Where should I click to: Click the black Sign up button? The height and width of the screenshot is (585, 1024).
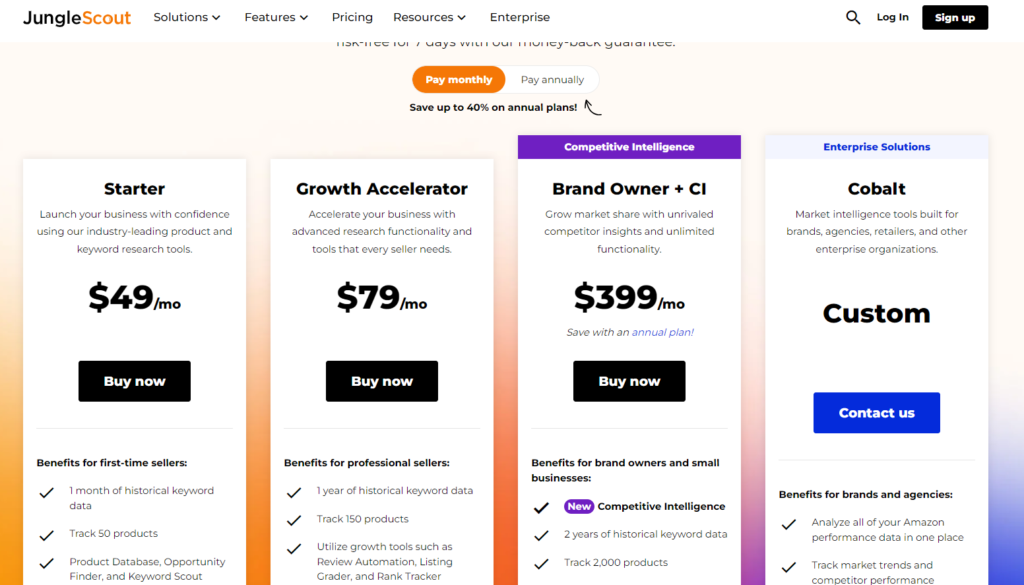[x=954, y=17]
